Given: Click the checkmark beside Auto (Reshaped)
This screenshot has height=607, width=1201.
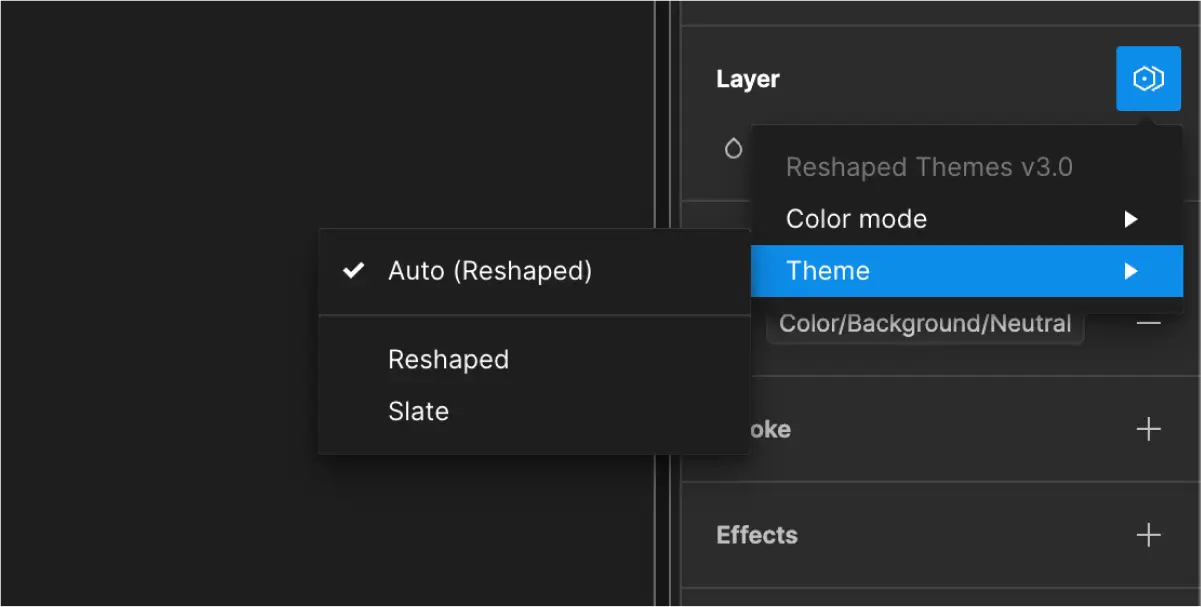Looking at the screenshot, I should click(353, 270).
